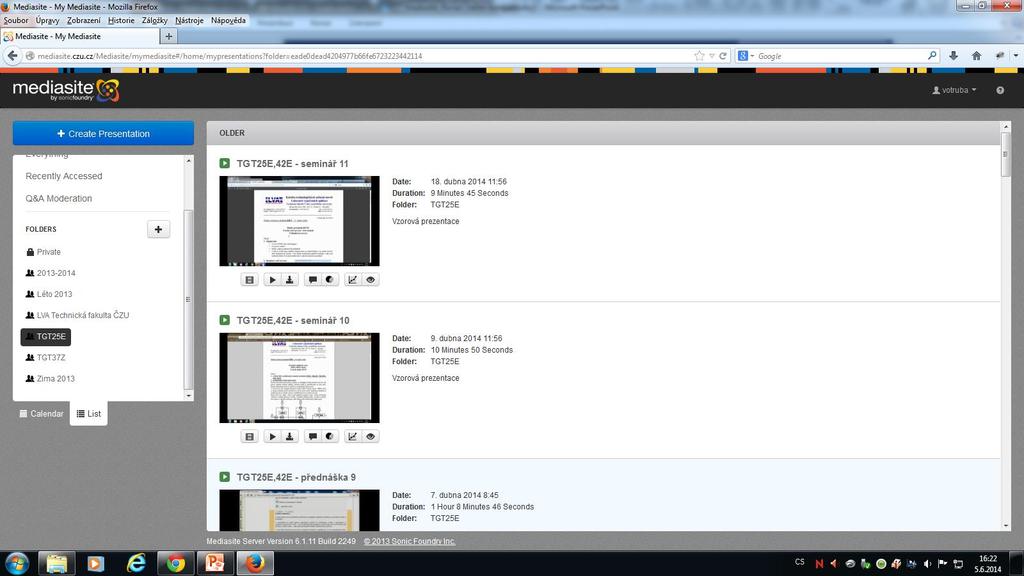The height and width of the screenshot is (576, 1024).
Task: Select the Private folder
Action: click(44, 251)
